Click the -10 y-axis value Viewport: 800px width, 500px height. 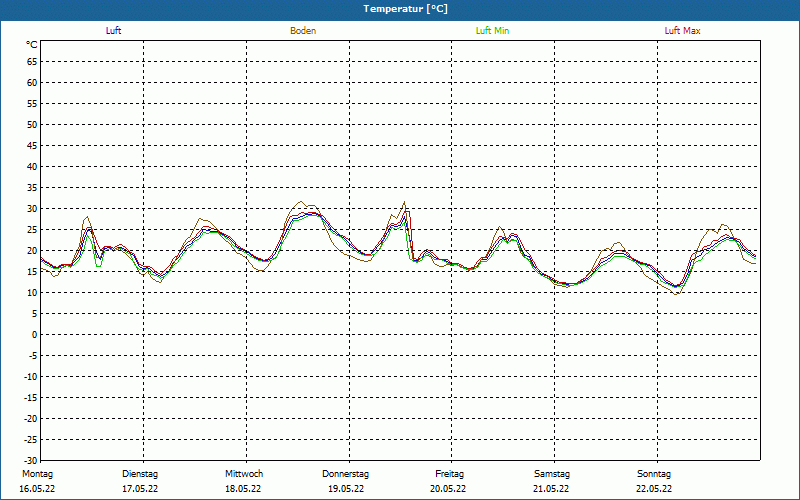click(x=31, y=377)
